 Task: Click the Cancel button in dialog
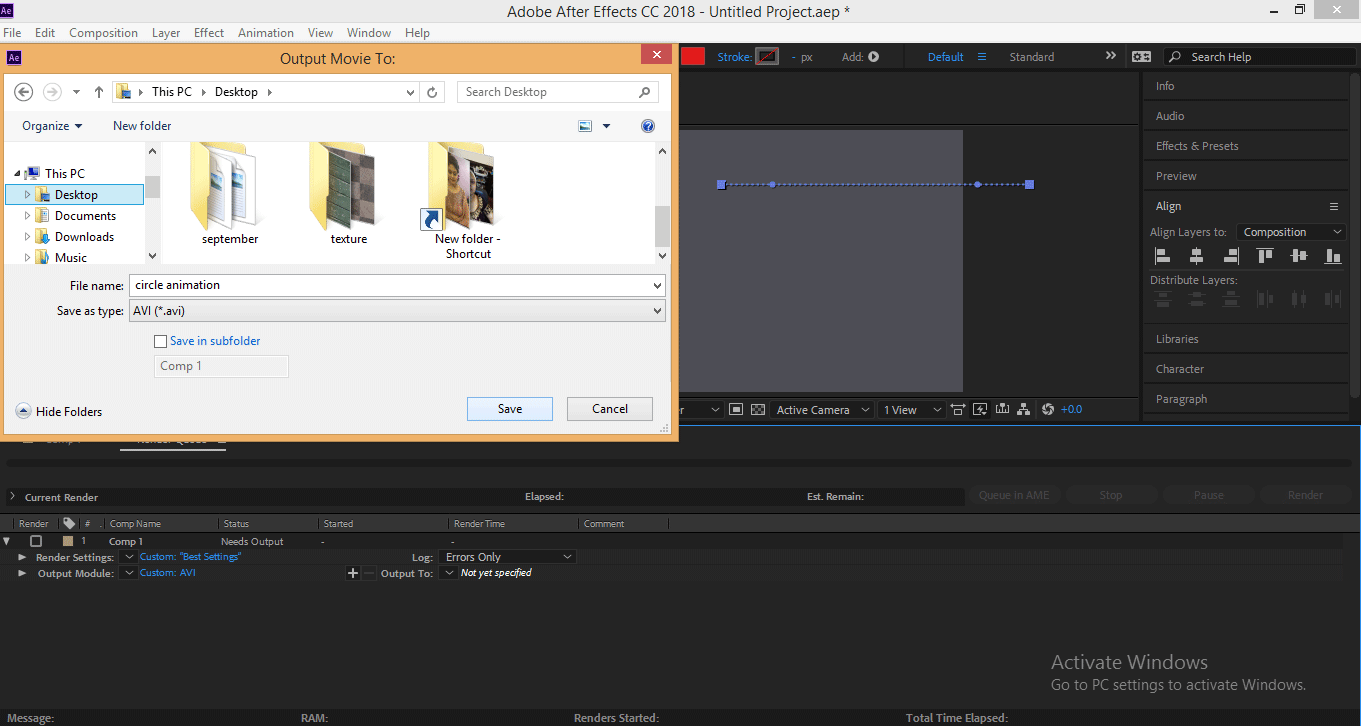[609, 409]
